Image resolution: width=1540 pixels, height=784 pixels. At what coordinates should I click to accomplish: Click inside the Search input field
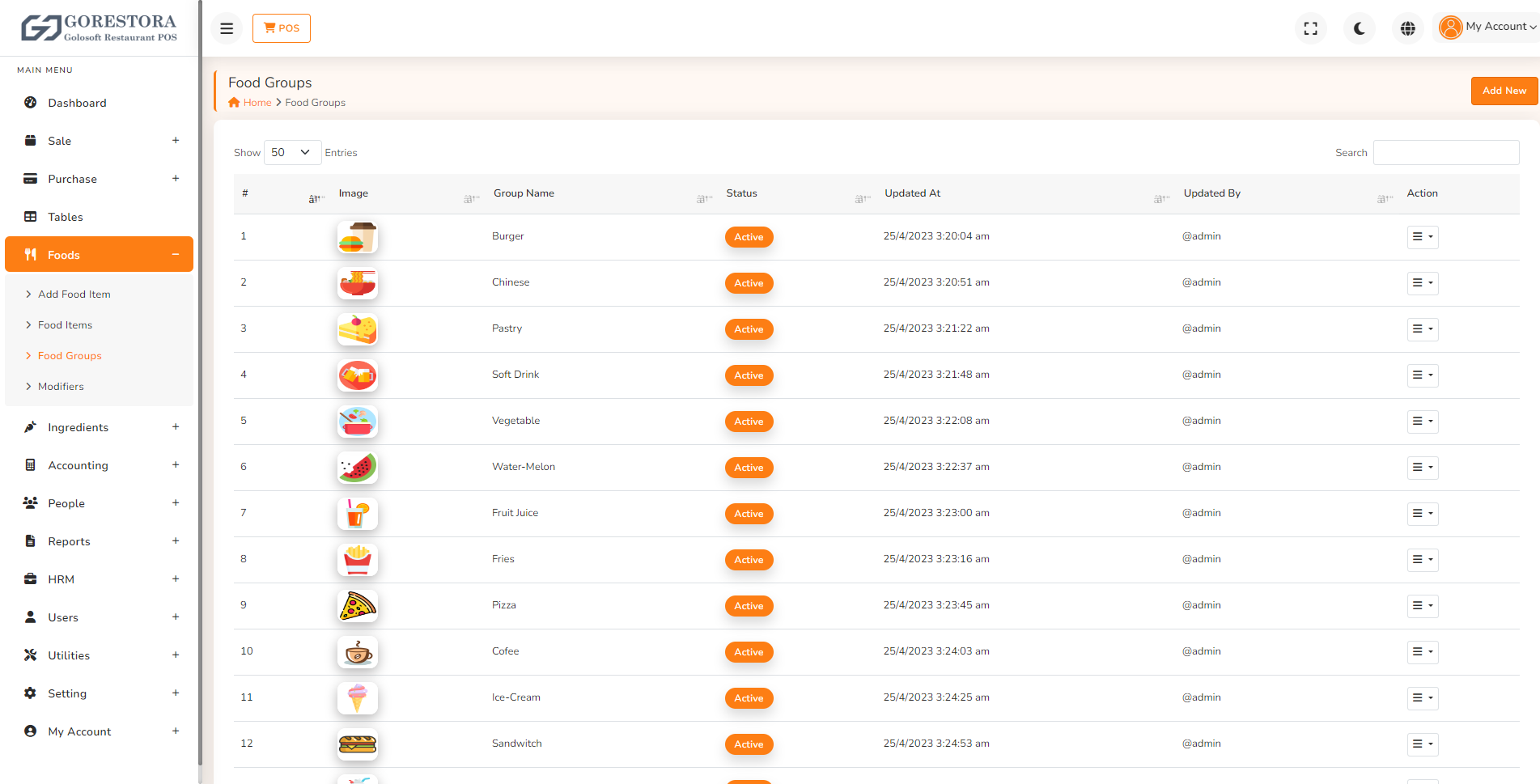[1445, 152]
